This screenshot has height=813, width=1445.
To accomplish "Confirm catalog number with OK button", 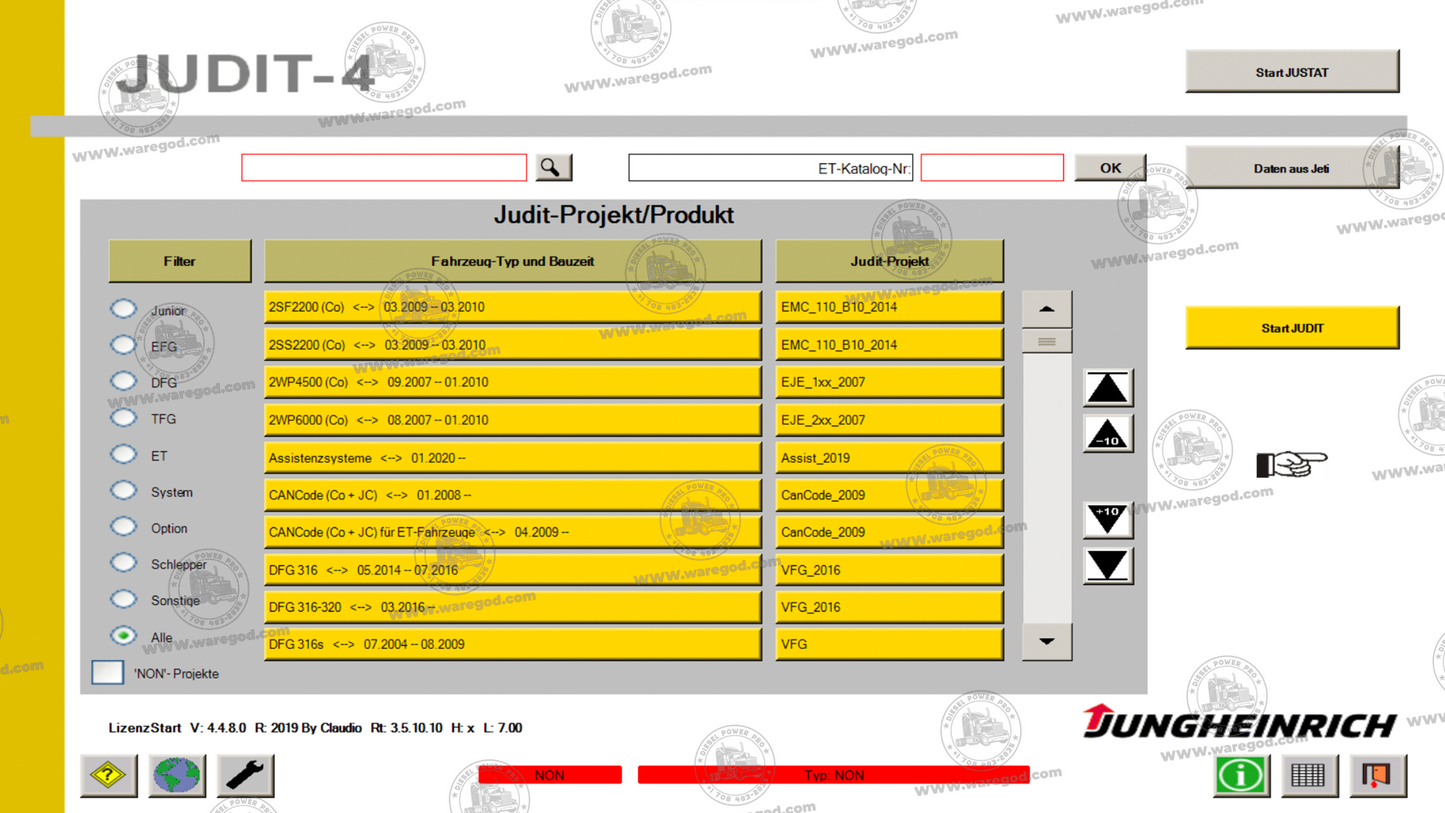I will pos(1110,168).
